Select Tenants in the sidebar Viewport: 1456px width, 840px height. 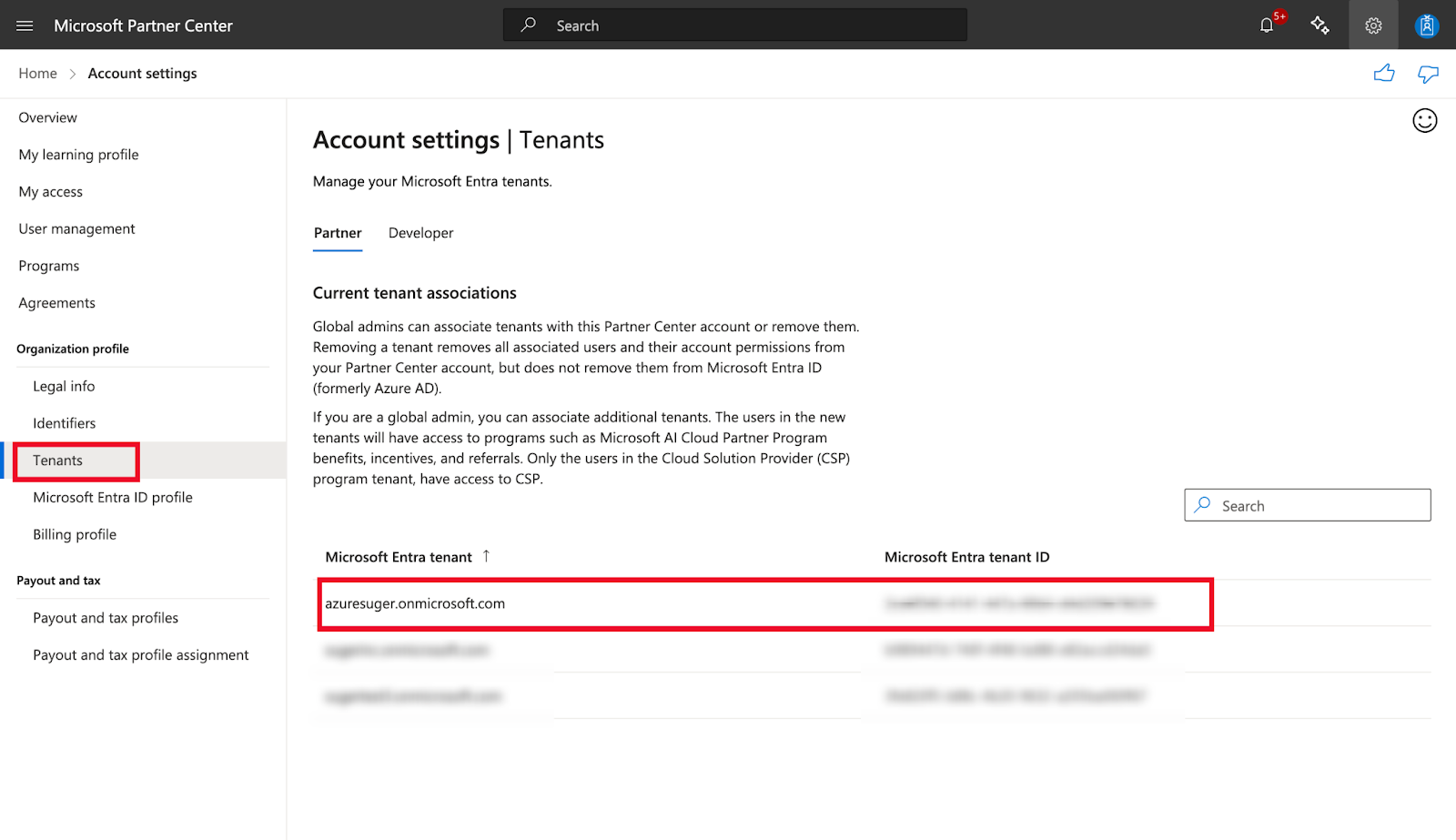57,460
